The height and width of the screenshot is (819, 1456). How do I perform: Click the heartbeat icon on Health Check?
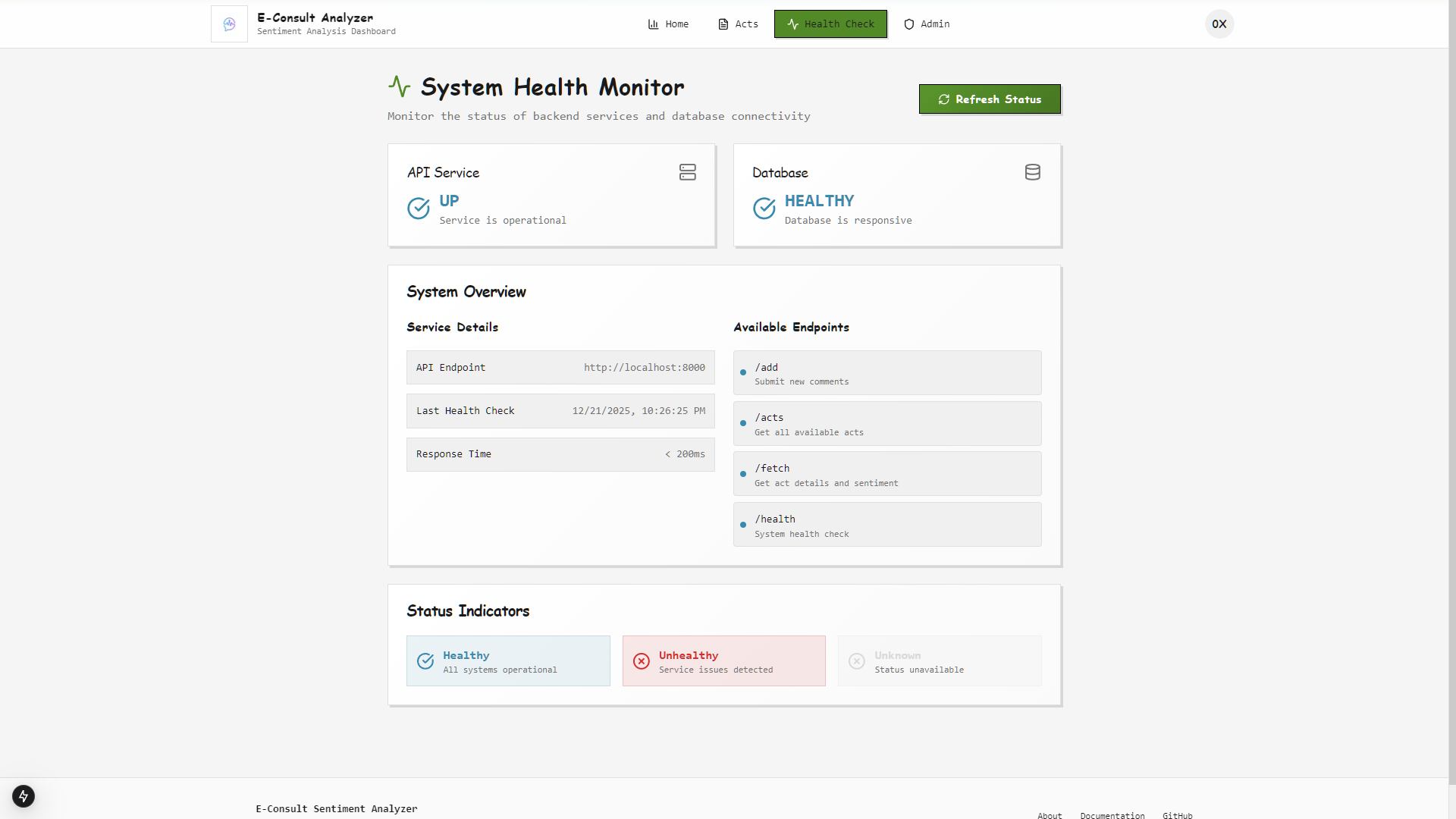[792, 24]
